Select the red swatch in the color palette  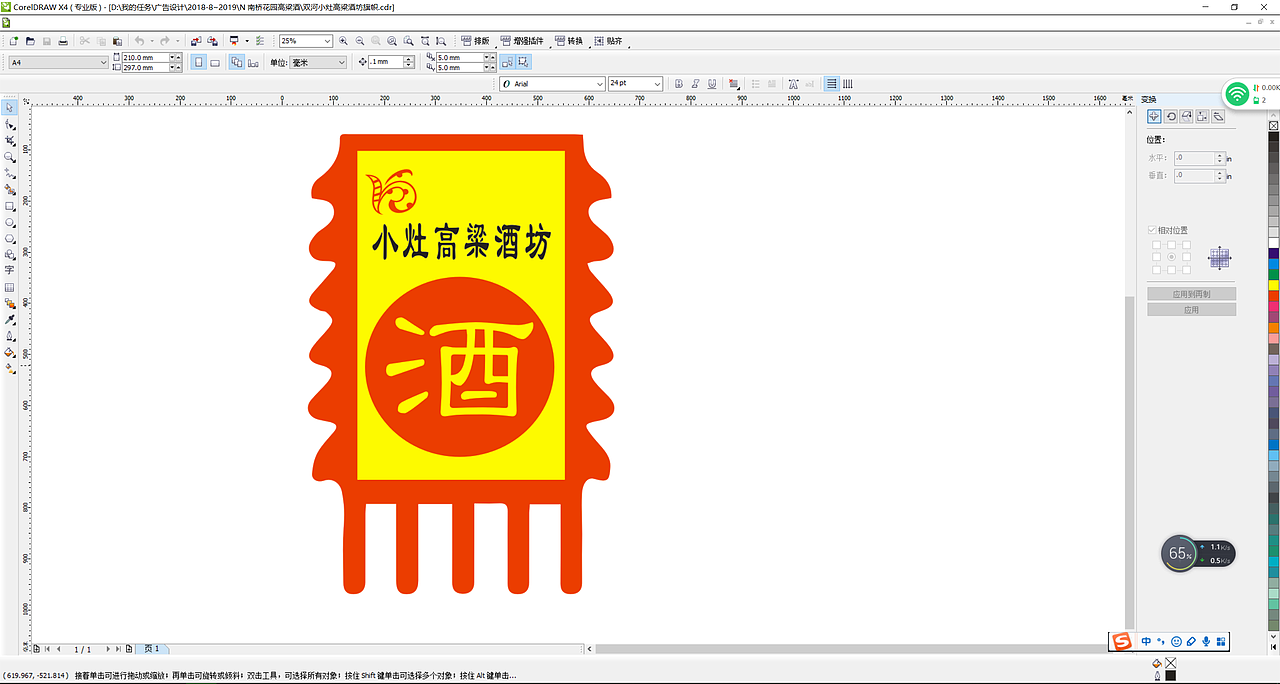pyautogui.click(x=1274, y=295)
